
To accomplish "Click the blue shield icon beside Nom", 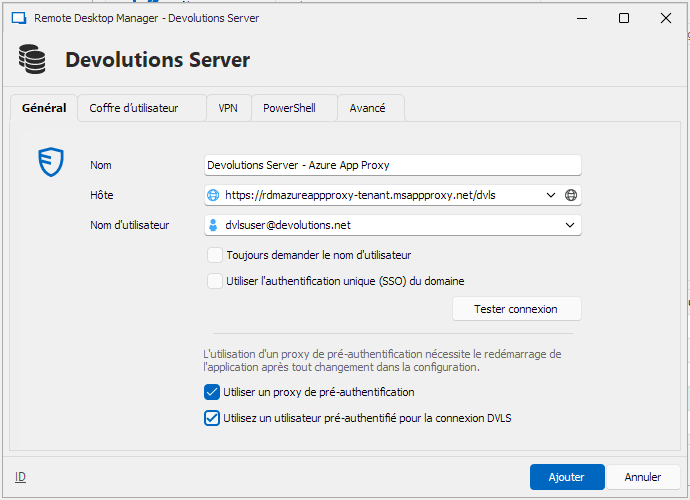I will (51, 162).
